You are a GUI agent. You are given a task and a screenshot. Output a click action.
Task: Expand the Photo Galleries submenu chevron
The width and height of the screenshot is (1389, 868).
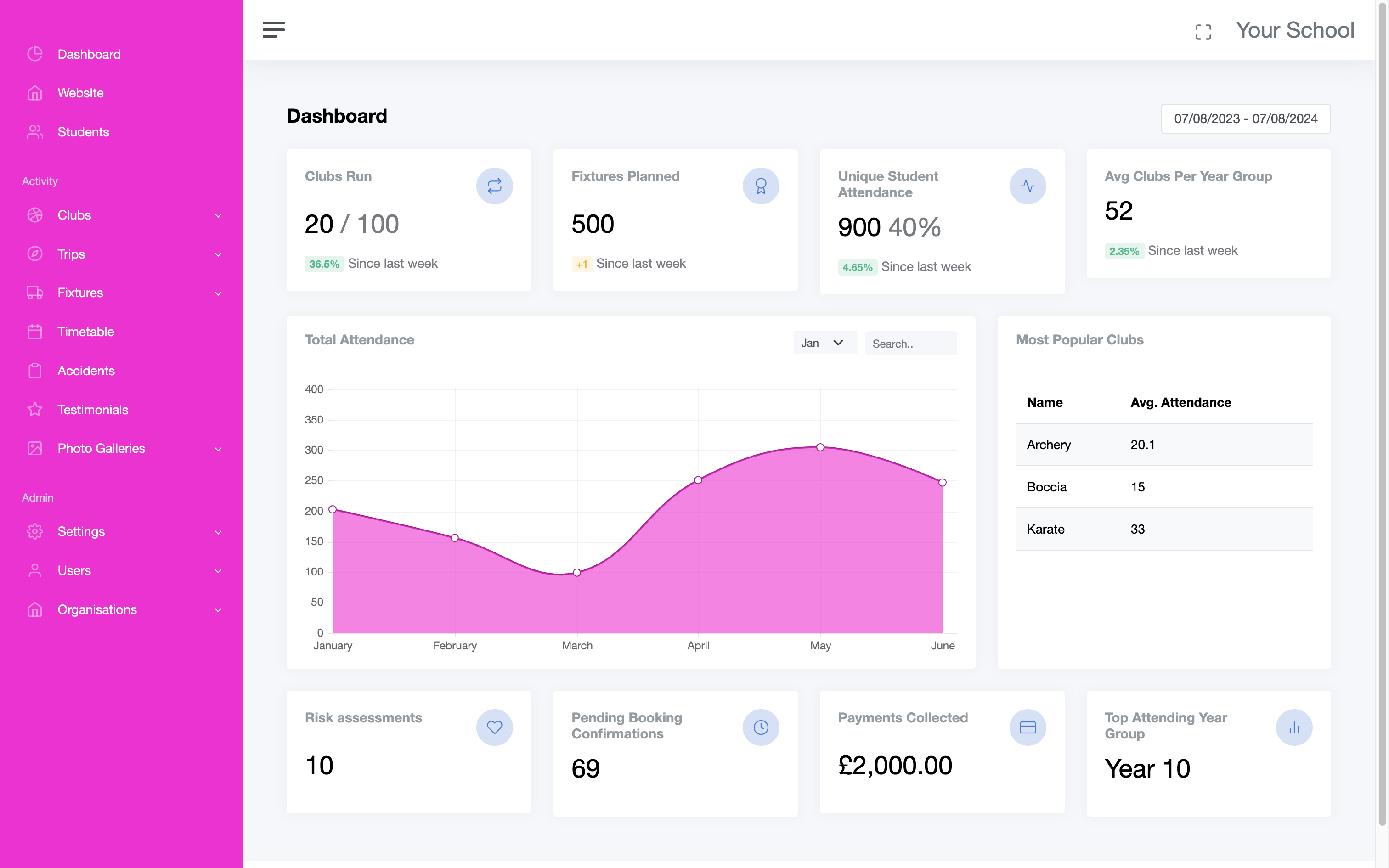(218, 450)
